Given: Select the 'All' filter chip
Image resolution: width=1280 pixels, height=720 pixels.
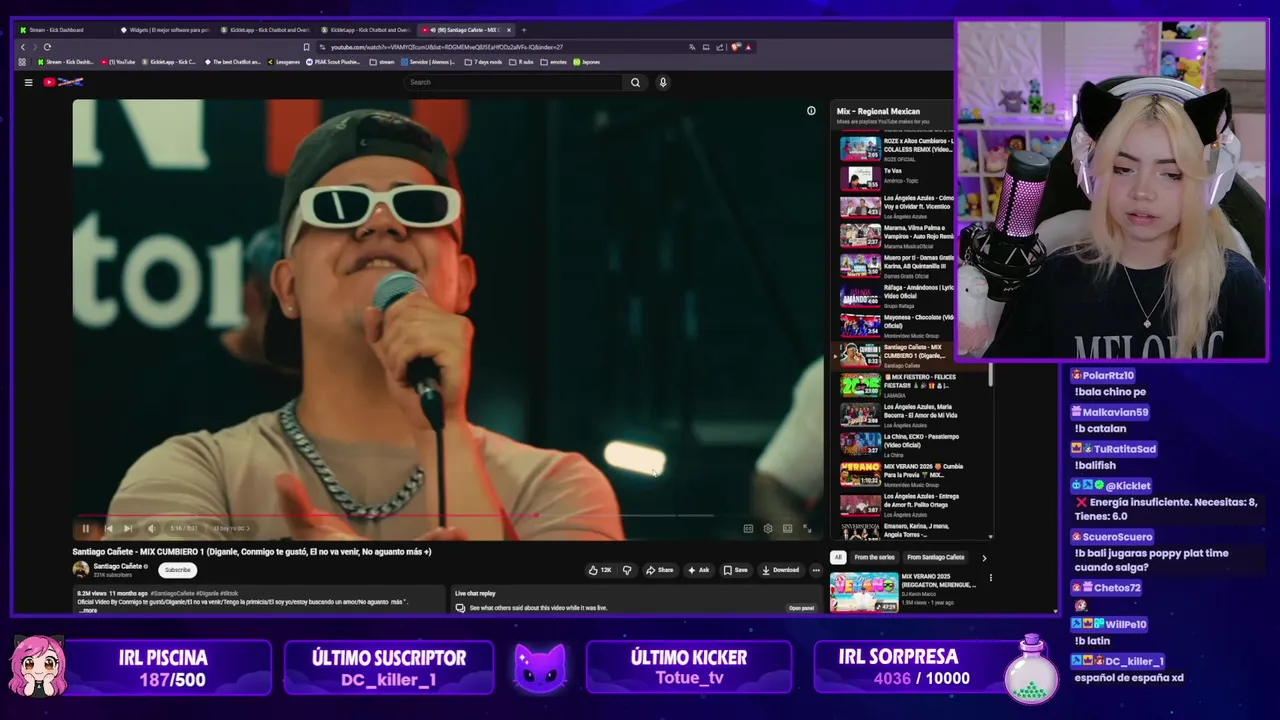Looking at the screenshot, I should (x=838, y=557).
